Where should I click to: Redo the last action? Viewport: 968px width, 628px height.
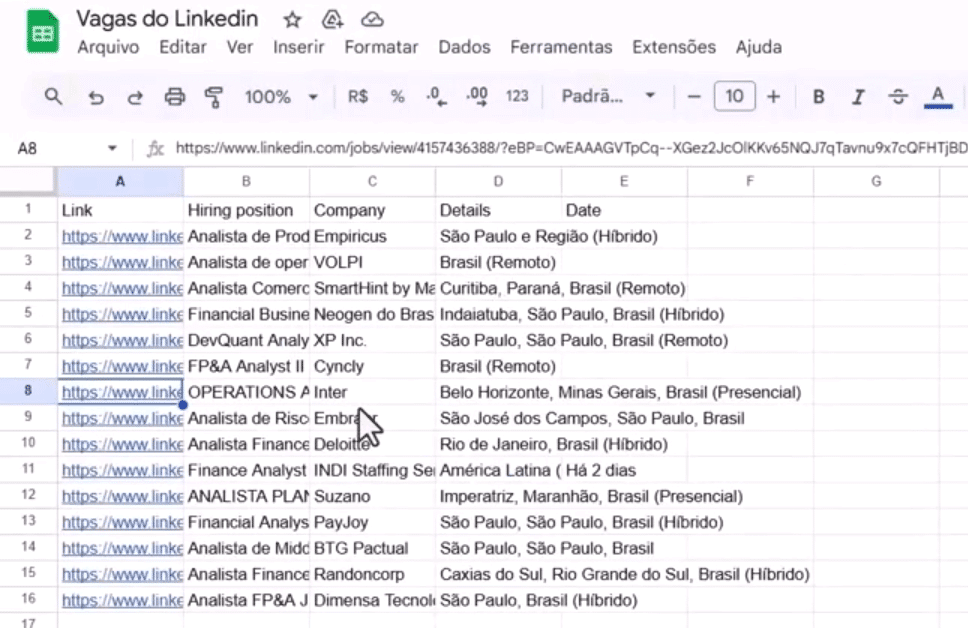tap(135, 97)
